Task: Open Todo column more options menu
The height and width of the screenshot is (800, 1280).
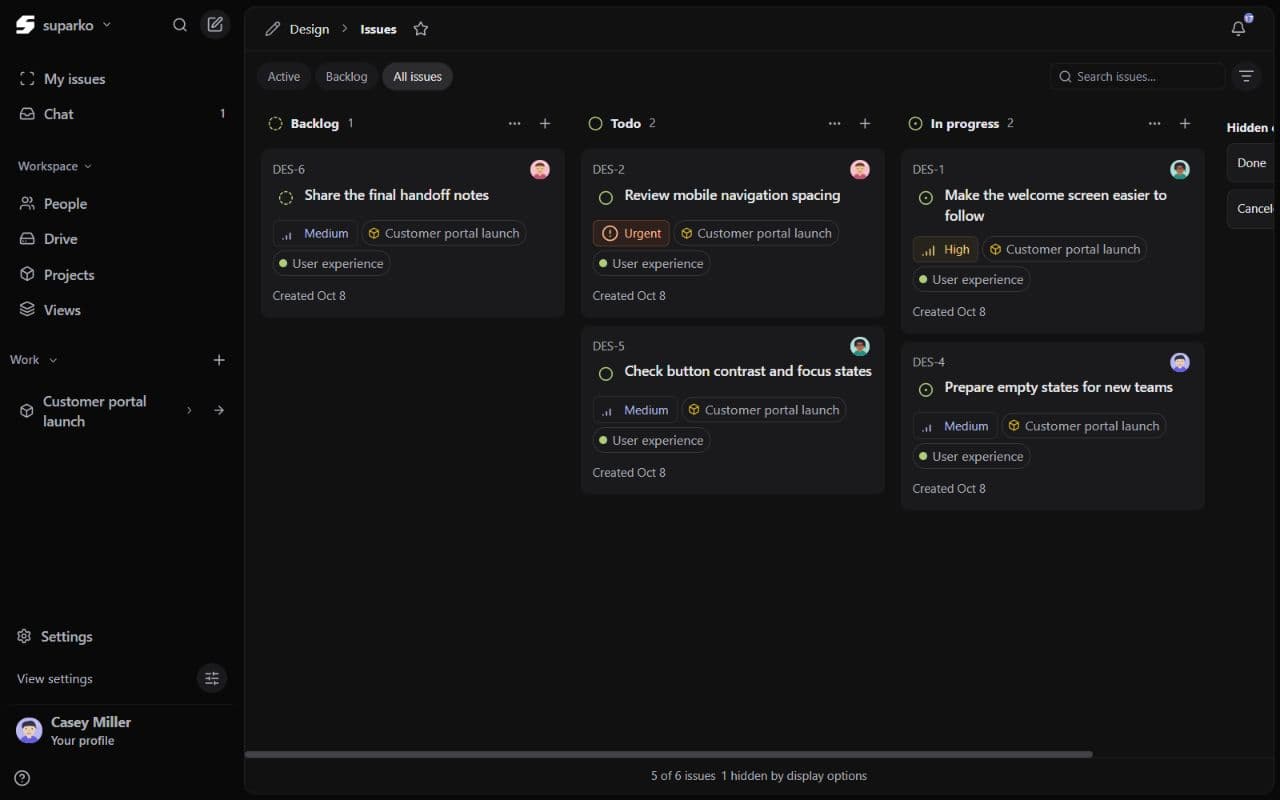Action: click(834, 124)
